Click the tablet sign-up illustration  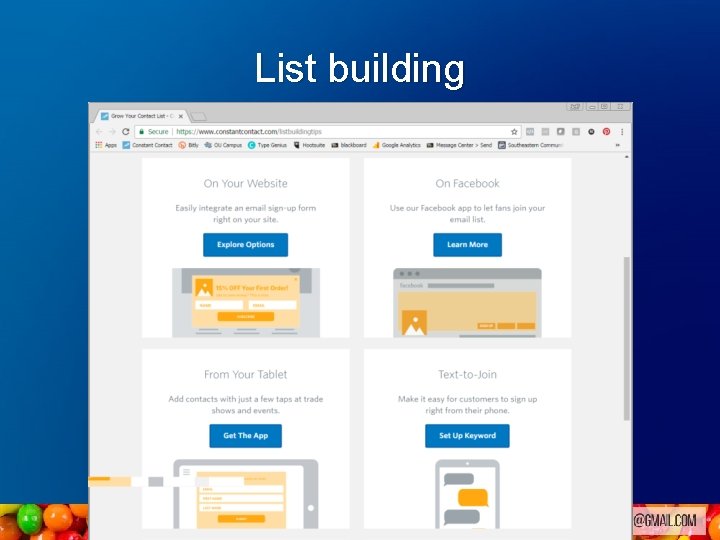point(246,494)
